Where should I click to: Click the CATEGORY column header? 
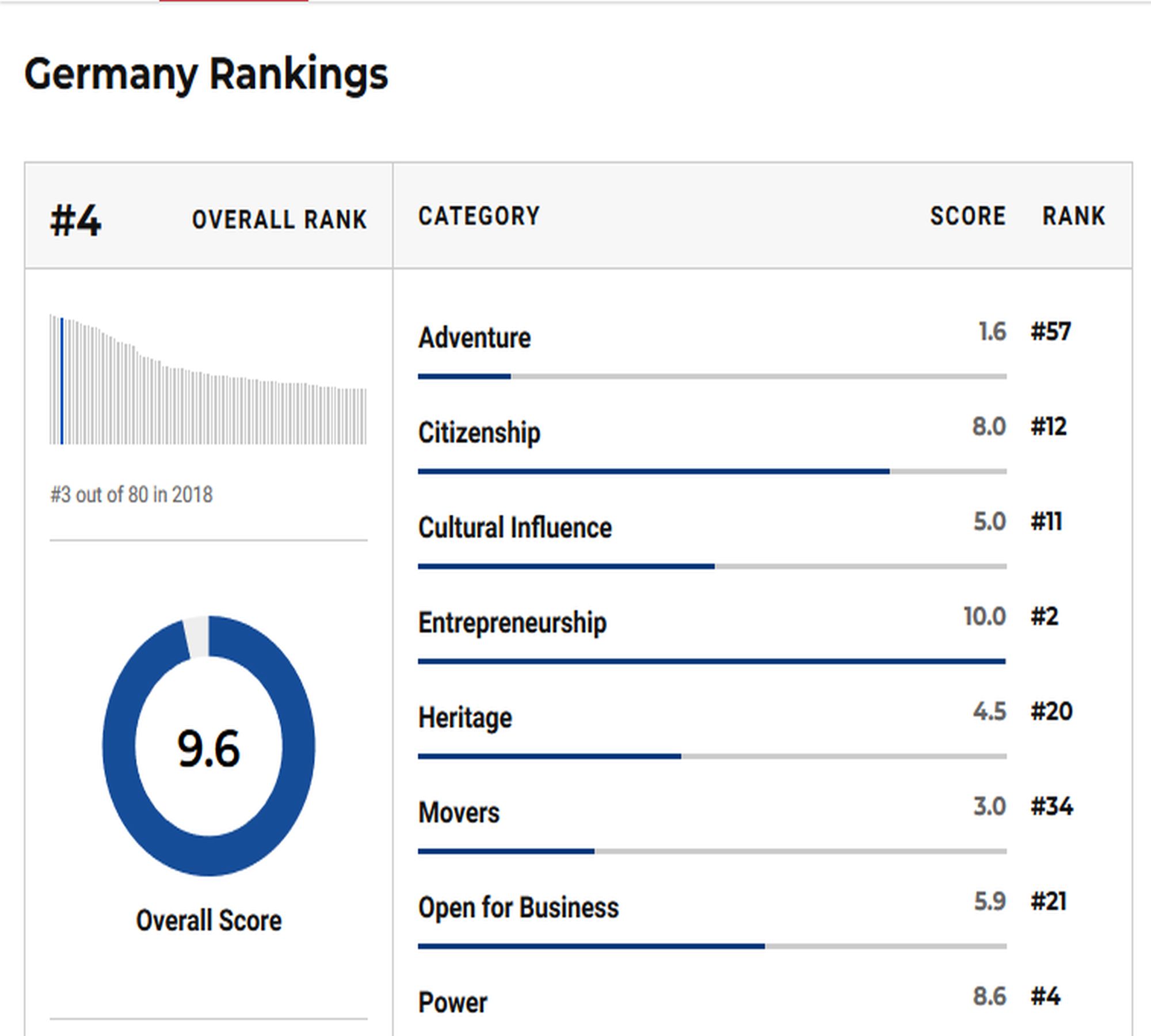point(479,216)
